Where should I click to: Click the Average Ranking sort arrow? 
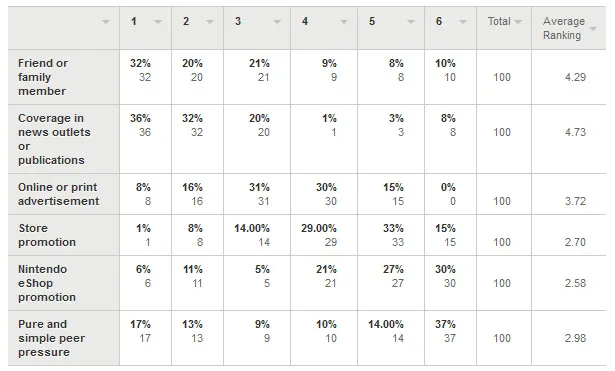[593, 29]
